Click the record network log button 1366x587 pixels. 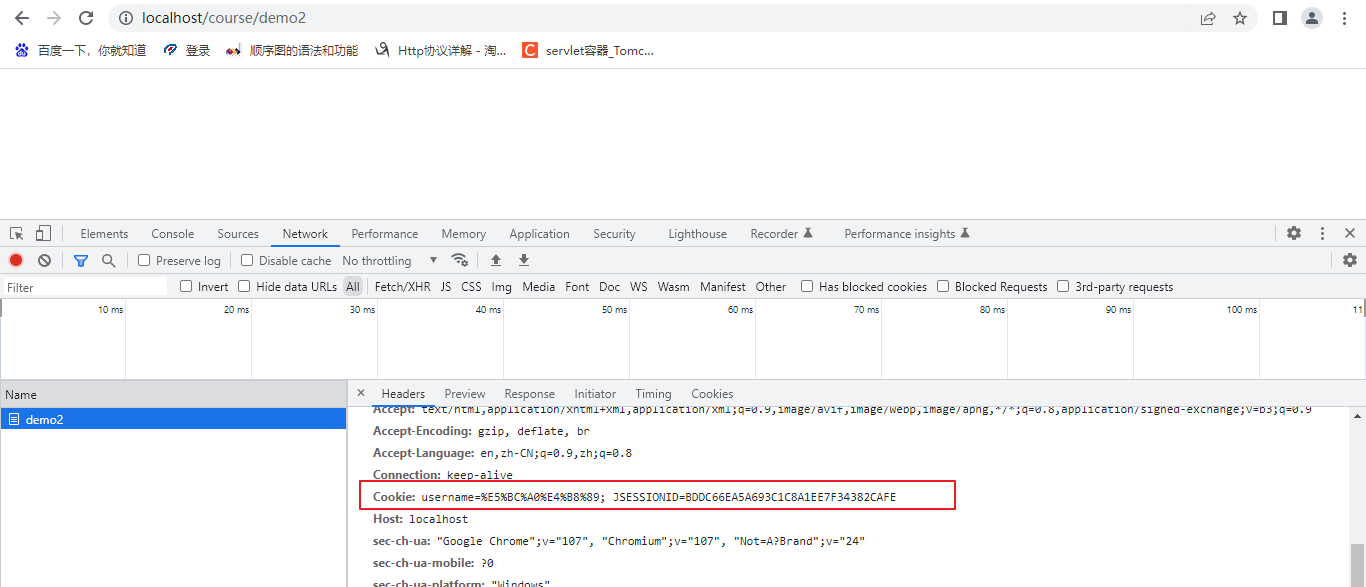tap(16, 260)
